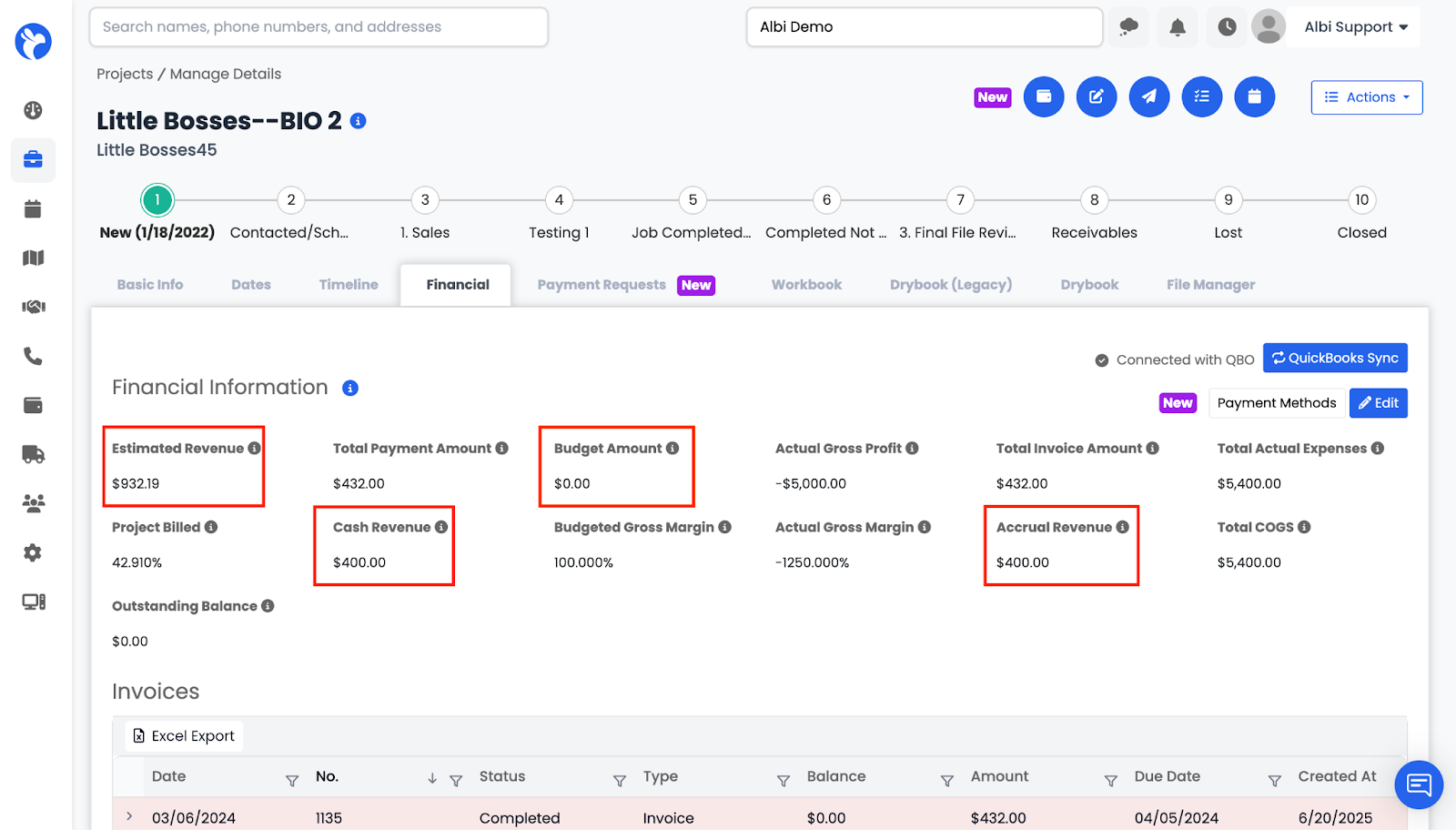Open the clock history icon in header
This screenshot has width=1456, height=830.
(1227, 27)
